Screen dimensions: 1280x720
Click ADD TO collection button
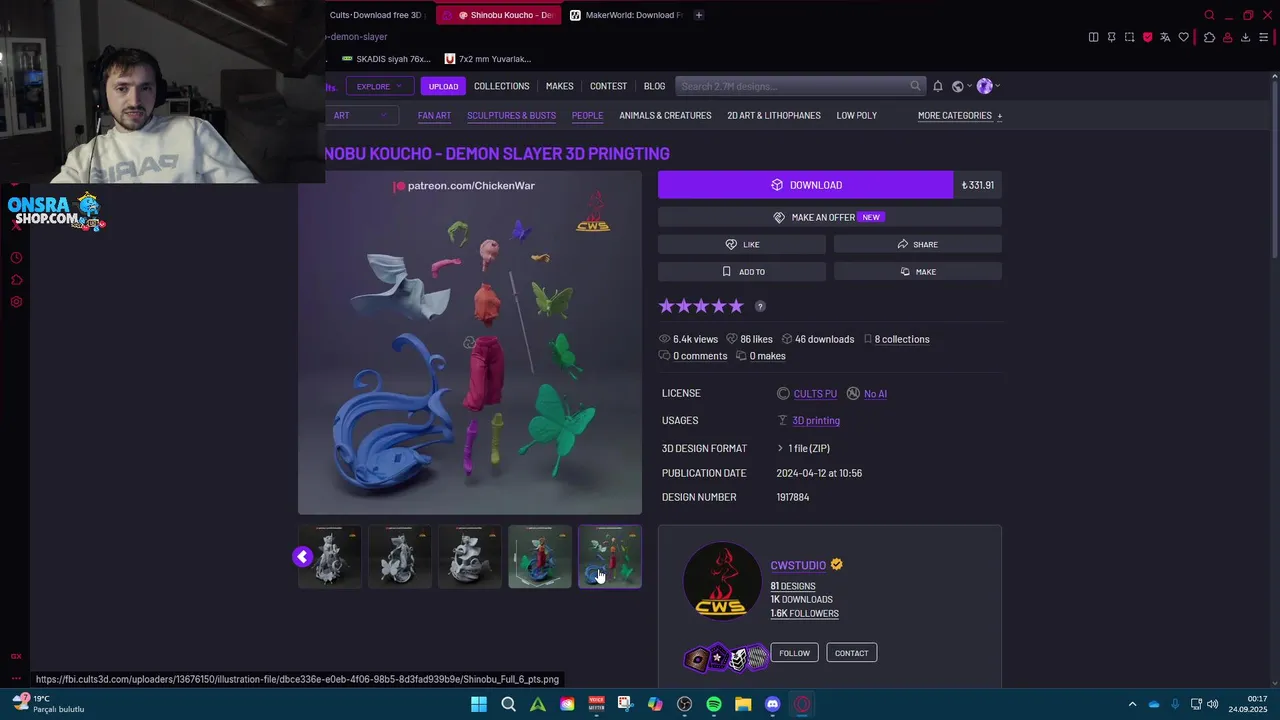point(742,271)
